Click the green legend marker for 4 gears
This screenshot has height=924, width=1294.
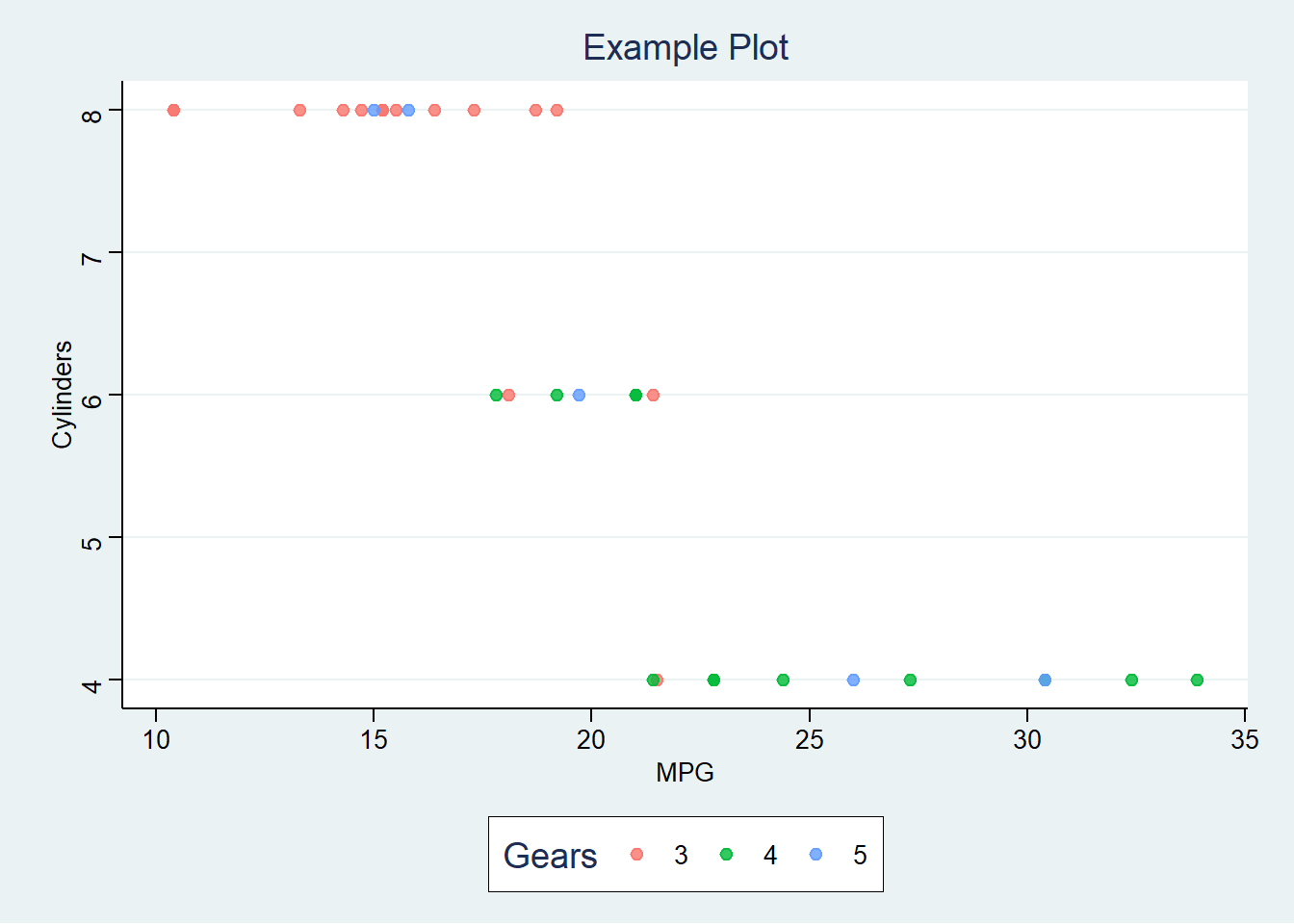pyautogui.click(x=726, y=855)
